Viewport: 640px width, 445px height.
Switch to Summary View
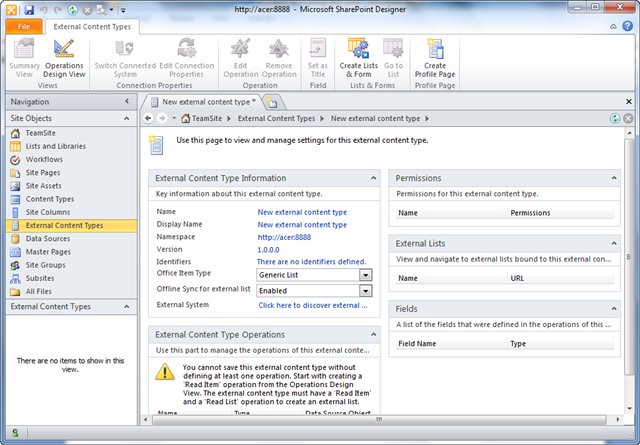[x=24, y=58]
